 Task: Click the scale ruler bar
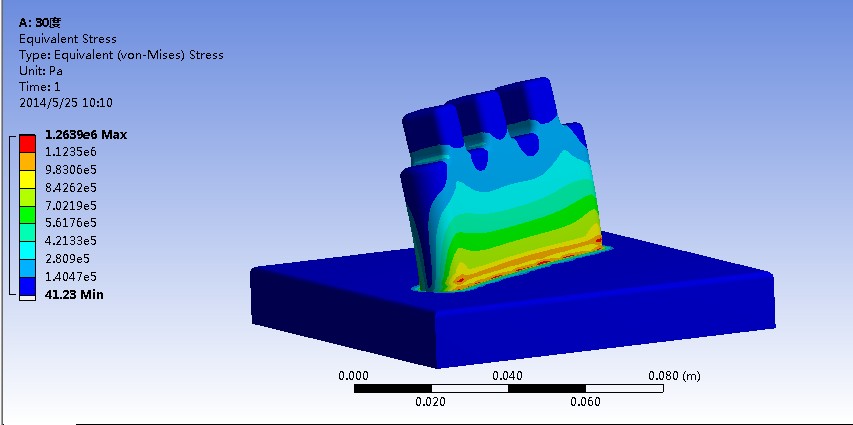(509, 389)
